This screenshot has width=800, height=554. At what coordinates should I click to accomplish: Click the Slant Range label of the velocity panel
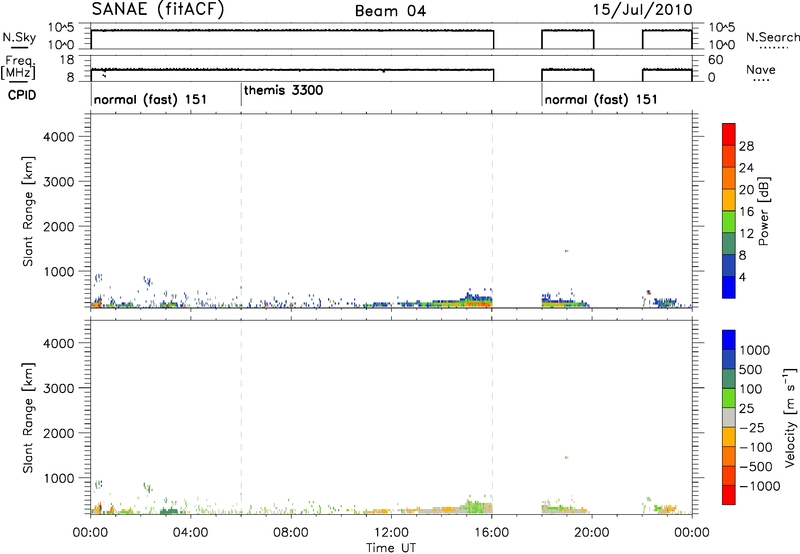(28, 418)
